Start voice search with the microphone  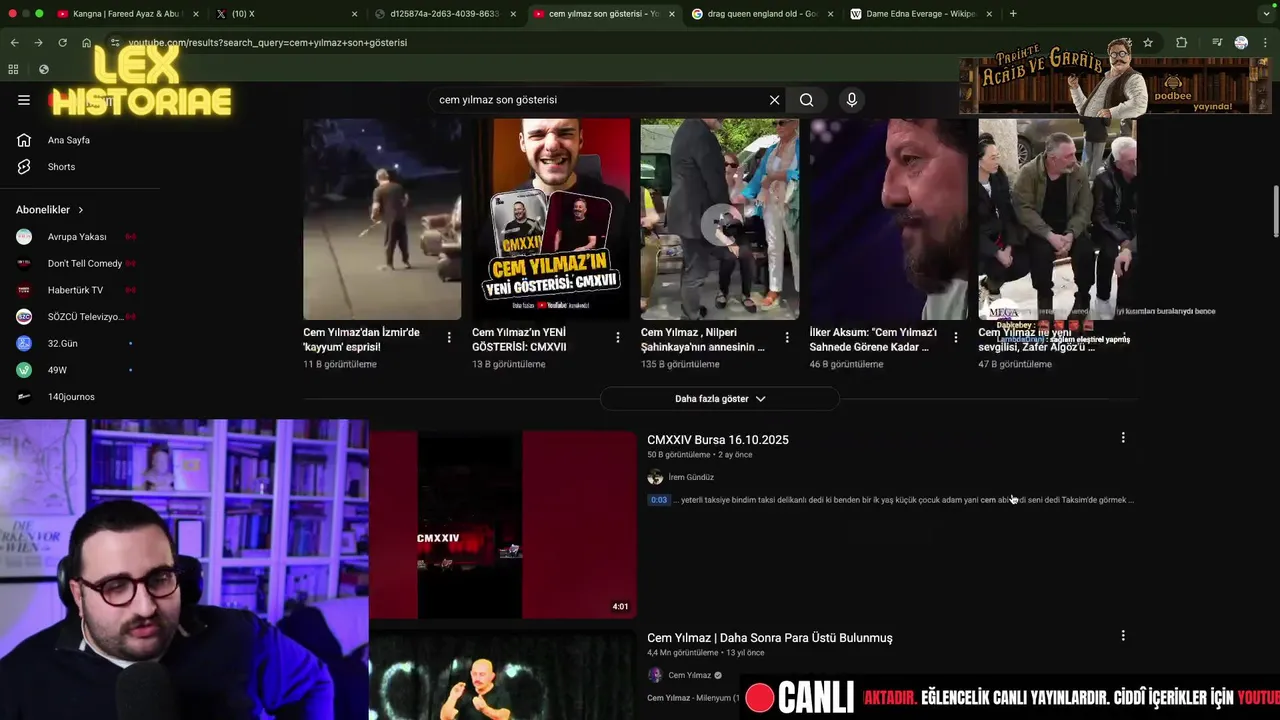[x=852, y=100]
